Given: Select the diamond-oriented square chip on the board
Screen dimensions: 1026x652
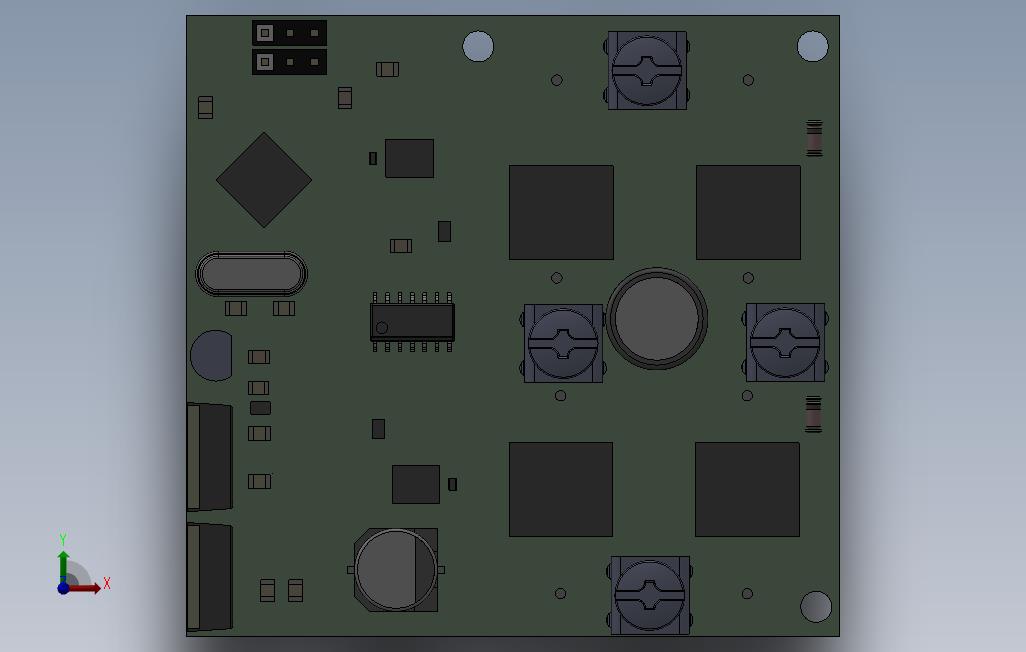Looking at the screenshot, I should 264,180.
